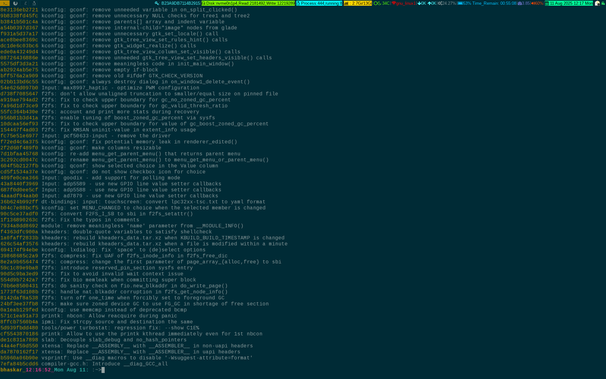Image resolution: width=606 pixels, height=379 pixels.
Task: Open the green Disk nvme Read/Write block
Action: click(248, 3)
